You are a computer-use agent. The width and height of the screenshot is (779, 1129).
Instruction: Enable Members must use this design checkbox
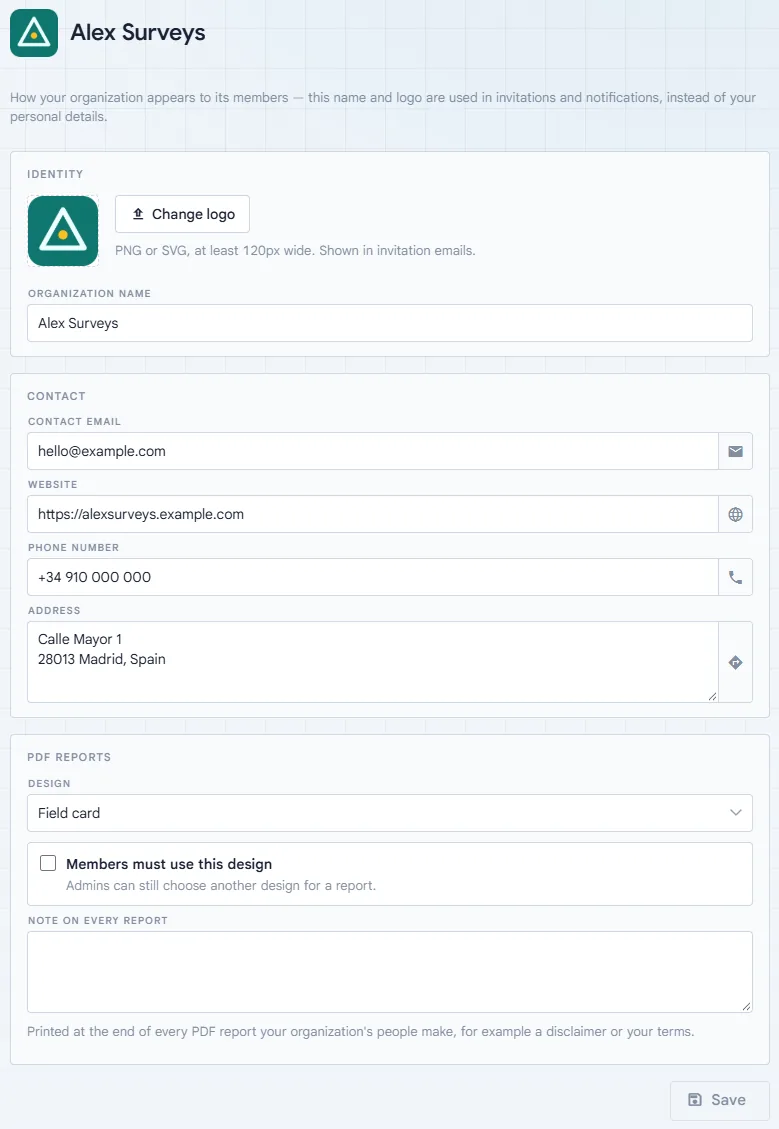[x=48, y=863]
